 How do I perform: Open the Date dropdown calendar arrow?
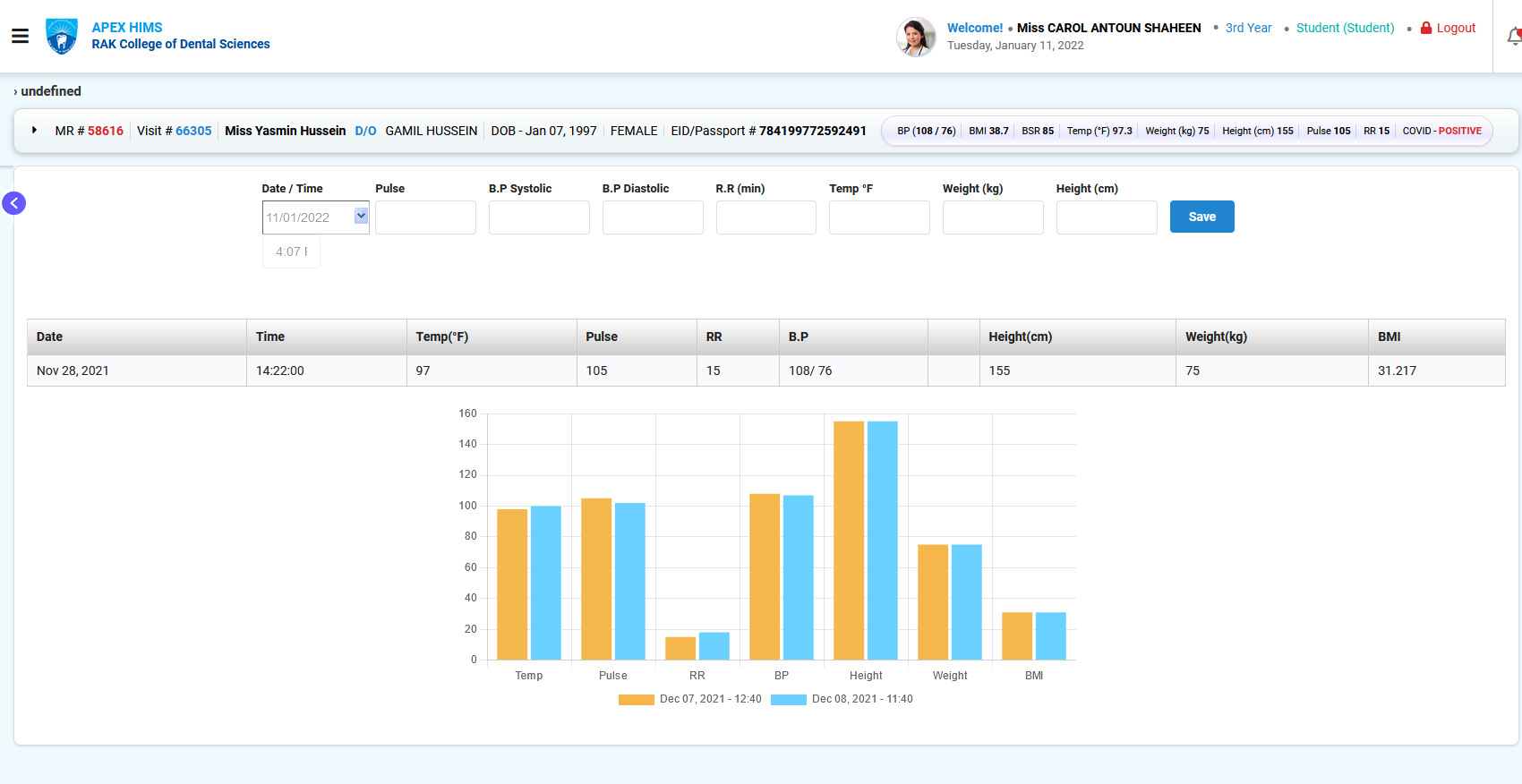(x=361, y=216)
